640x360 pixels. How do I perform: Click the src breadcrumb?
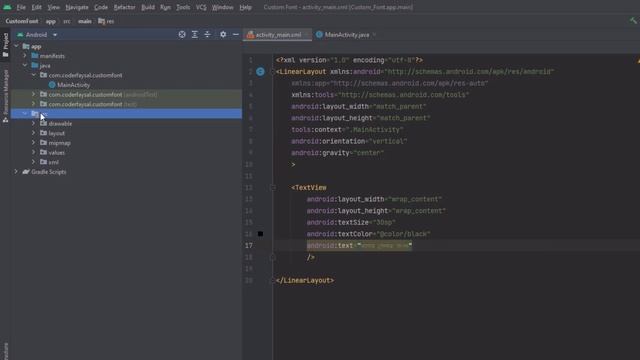(x=67, y=21)
